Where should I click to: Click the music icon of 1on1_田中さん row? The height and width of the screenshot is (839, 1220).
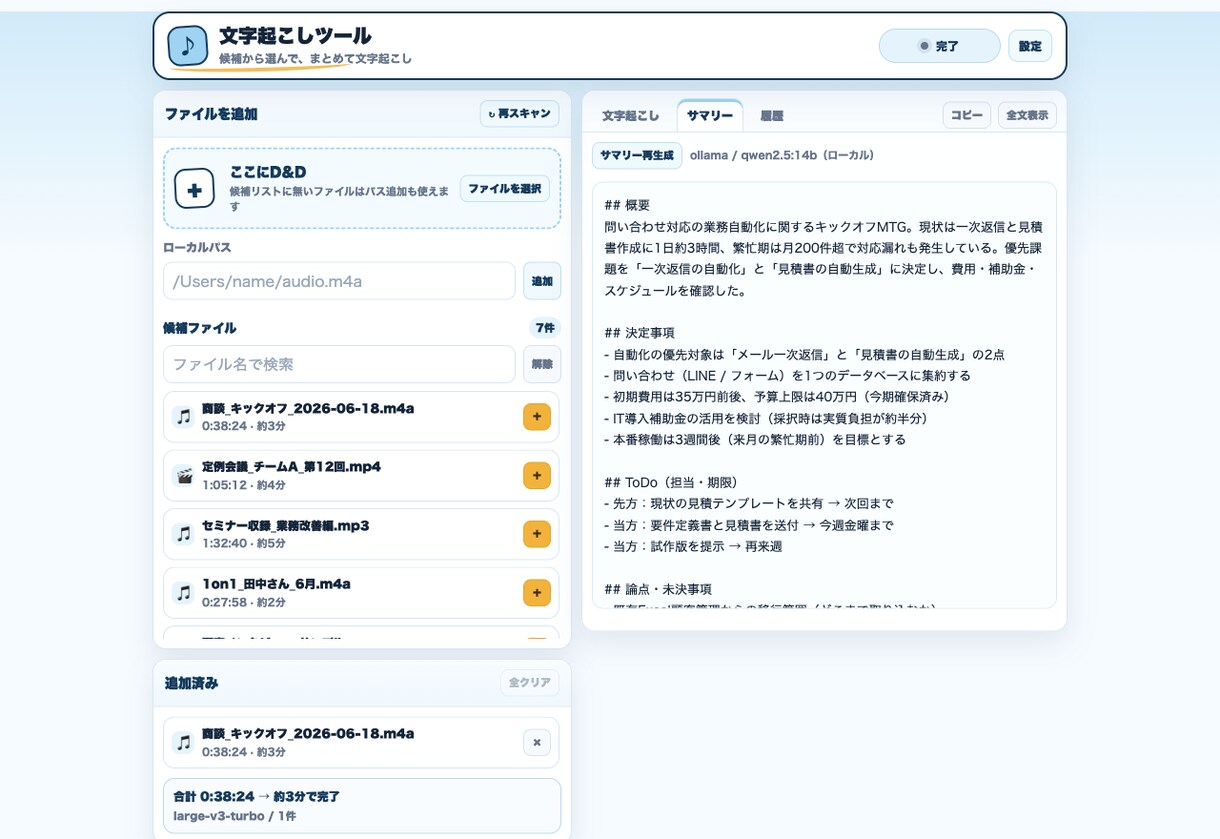(x=183, y=593)
